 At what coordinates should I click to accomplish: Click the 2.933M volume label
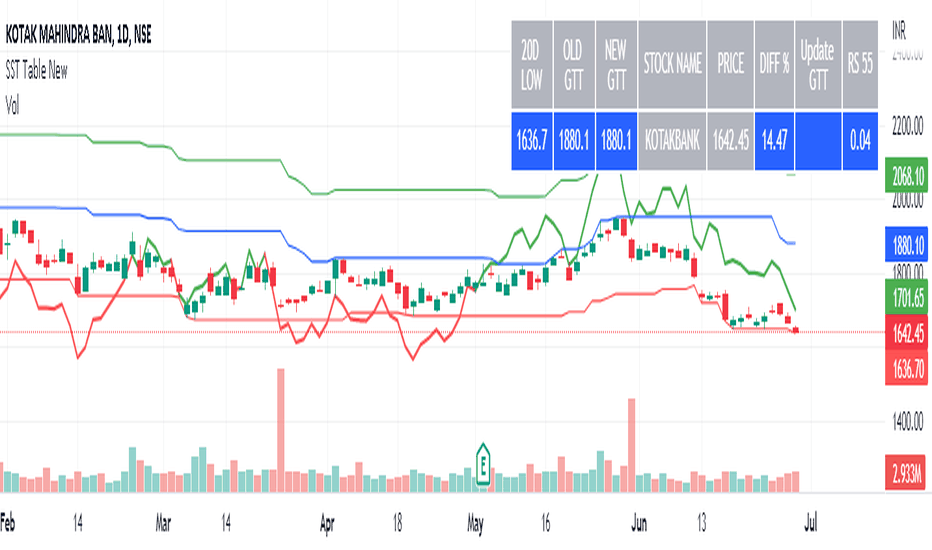905,473
